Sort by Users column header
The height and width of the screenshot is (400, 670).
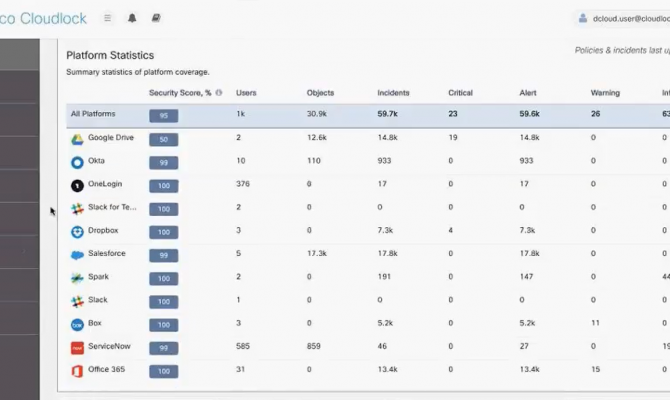point(246,93)
